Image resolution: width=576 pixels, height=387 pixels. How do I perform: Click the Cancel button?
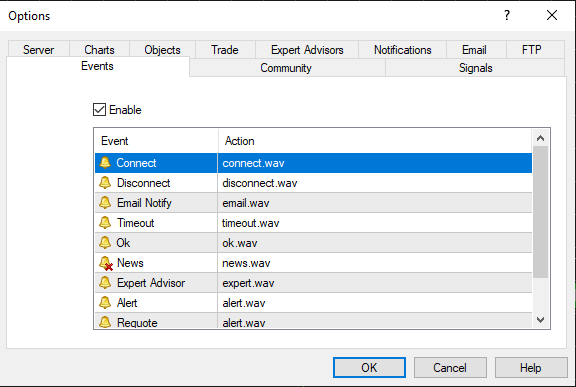point(450,368)
